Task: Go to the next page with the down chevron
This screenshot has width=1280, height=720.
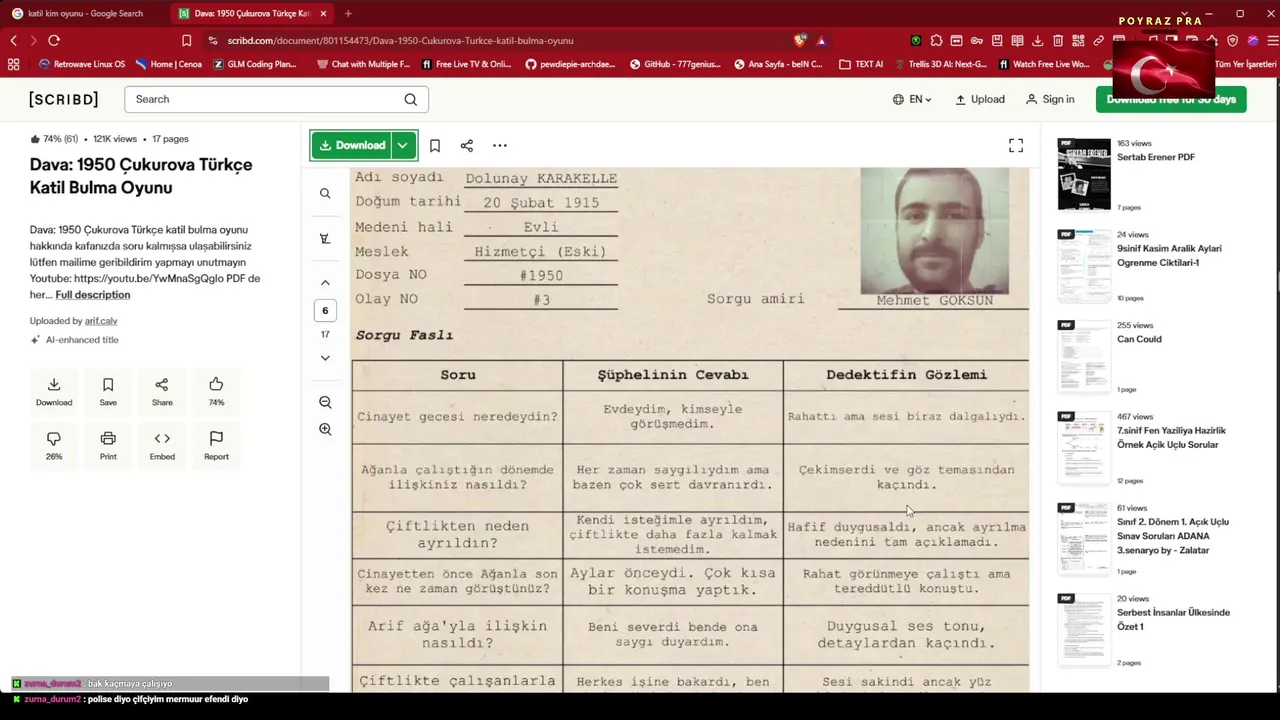Action: pos(325,358)
